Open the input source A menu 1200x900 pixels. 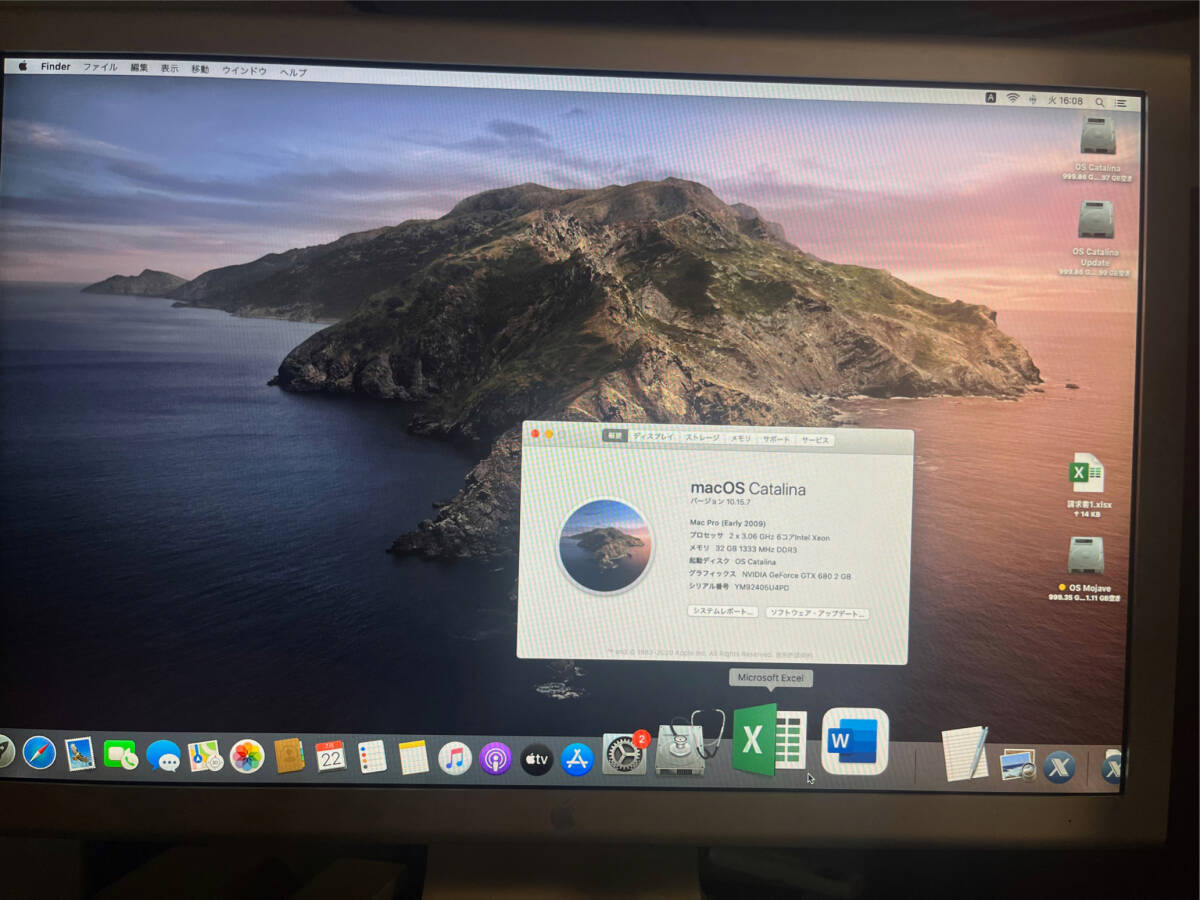(x=991, y=98)
